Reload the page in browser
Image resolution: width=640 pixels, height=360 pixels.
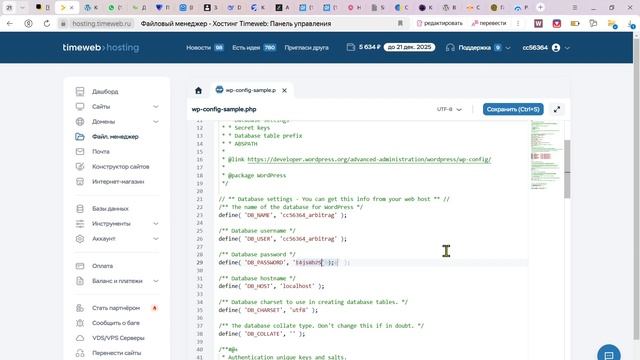(47, 24)
